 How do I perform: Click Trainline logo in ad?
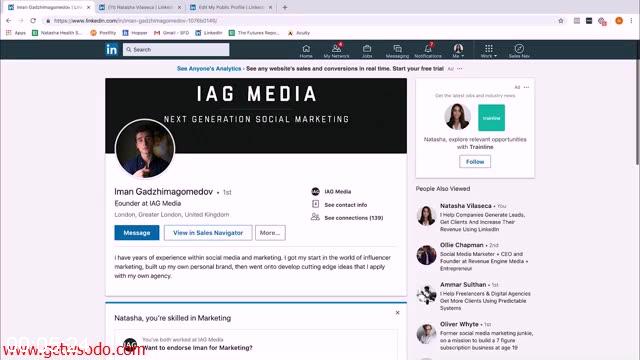tap(491, 118)
